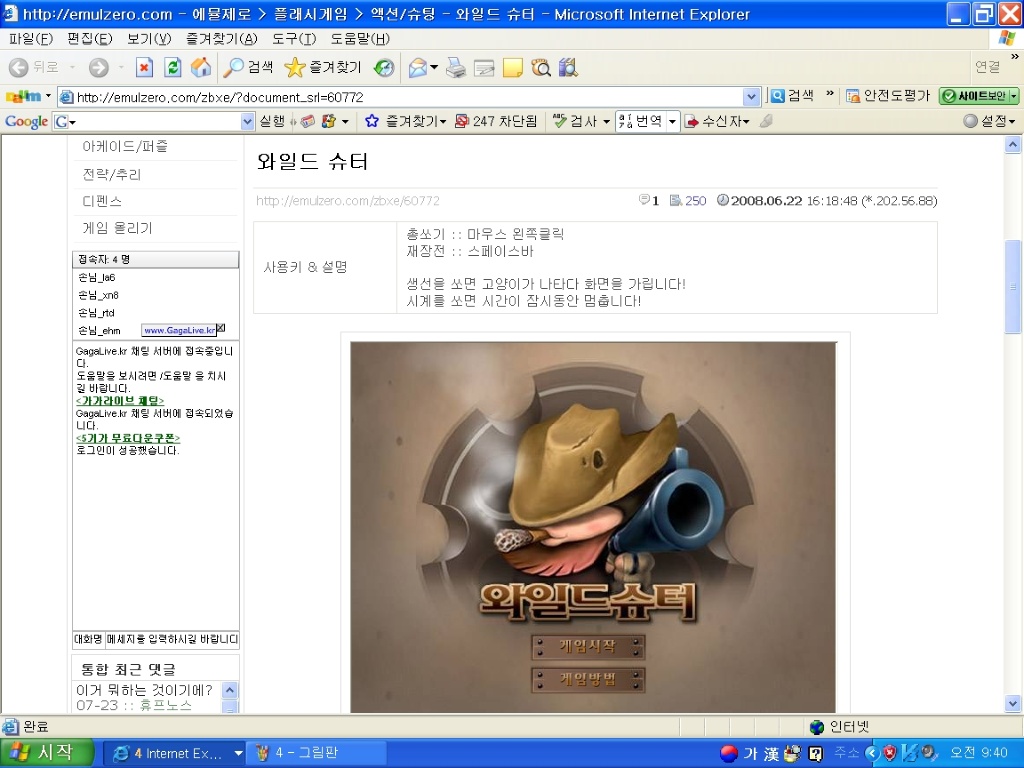
Task: Click the Mail envelope toolbar icon
Action: click(418, 67)
